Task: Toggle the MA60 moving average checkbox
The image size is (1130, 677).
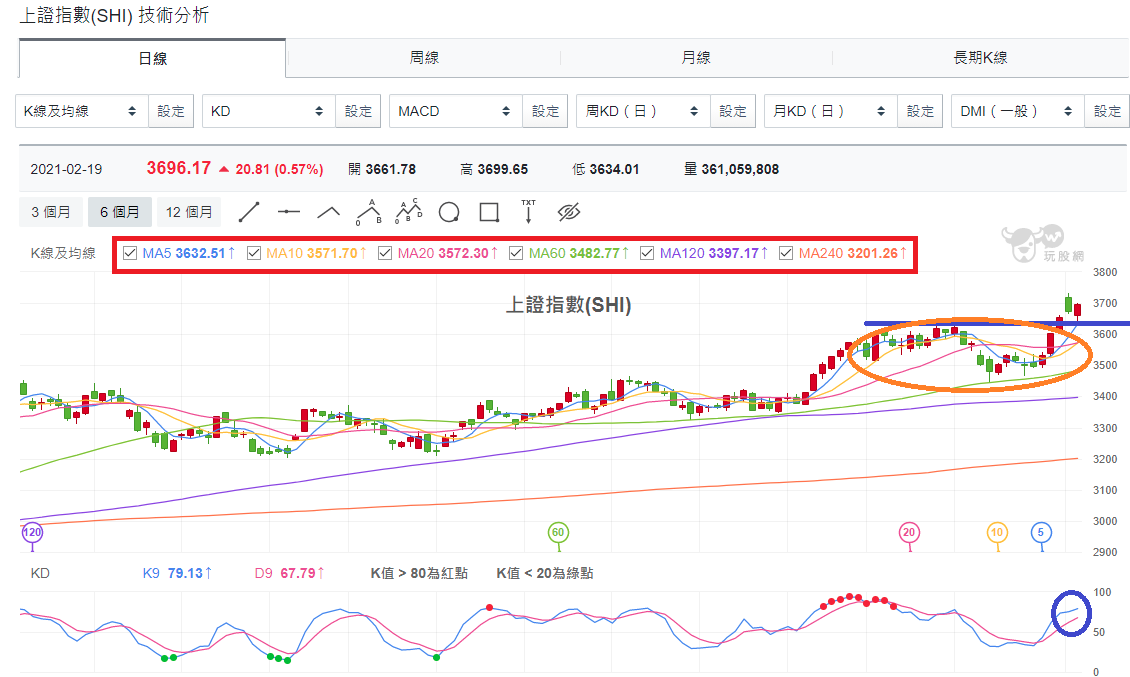Action: (x=516, y=253)
